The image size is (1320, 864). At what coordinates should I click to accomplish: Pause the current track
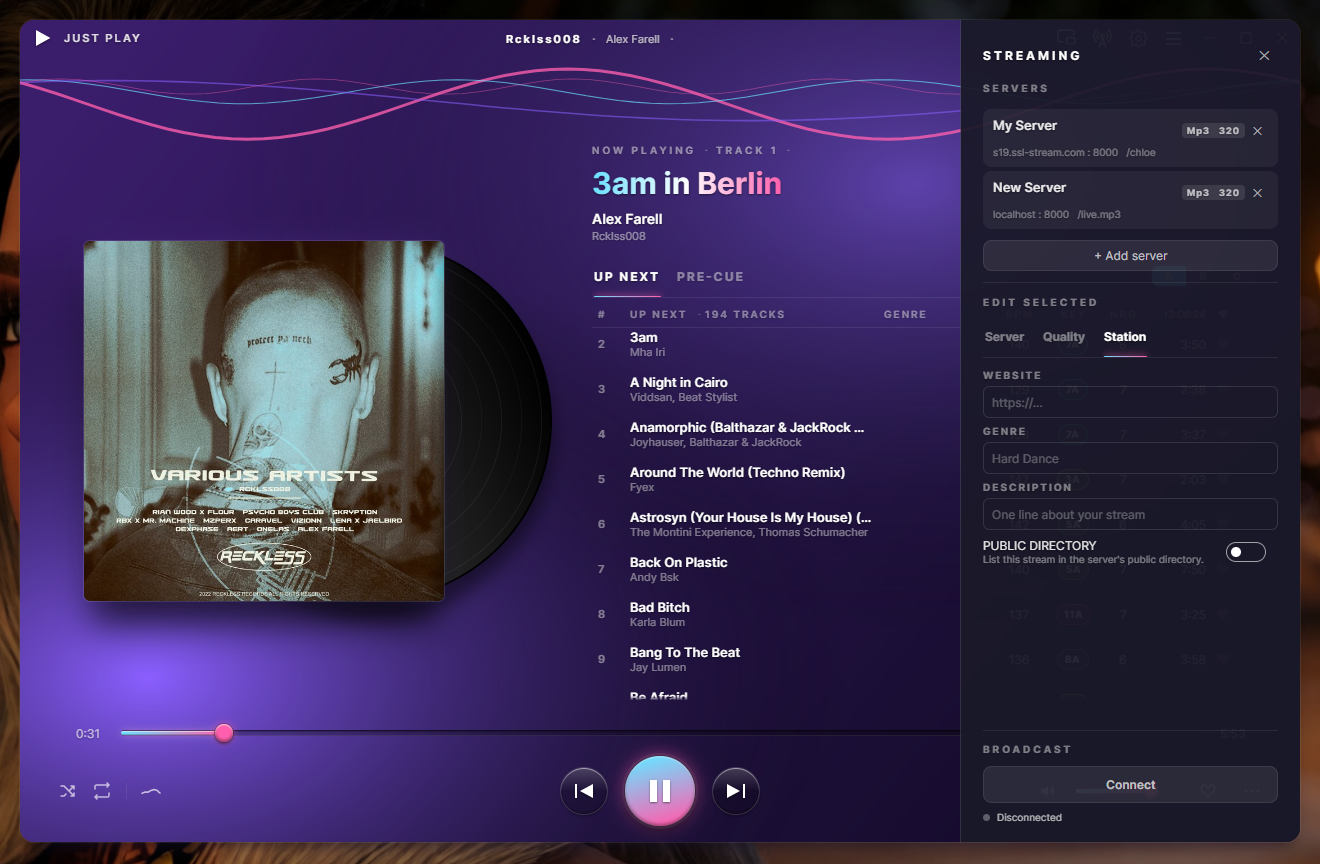(x=660, y=791)
